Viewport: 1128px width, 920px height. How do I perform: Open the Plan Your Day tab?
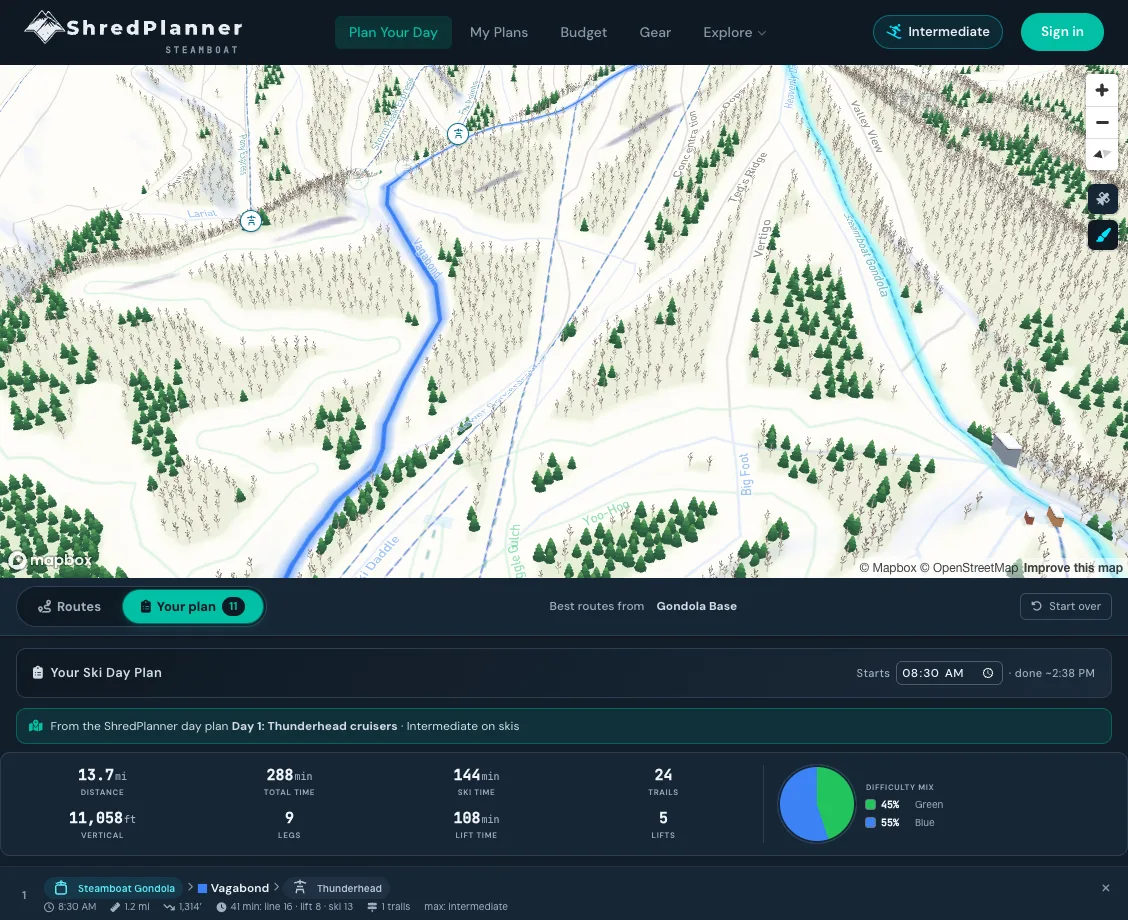point(393,32)
